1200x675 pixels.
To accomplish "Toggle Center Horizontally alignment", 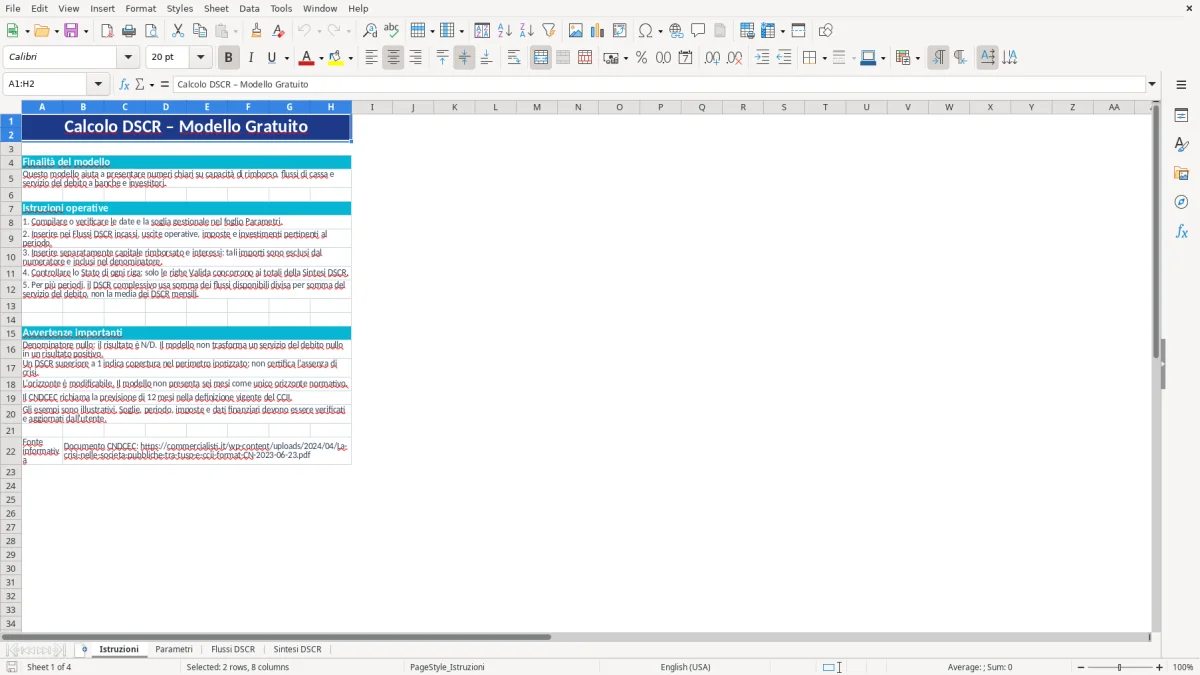I will [393, 58].
